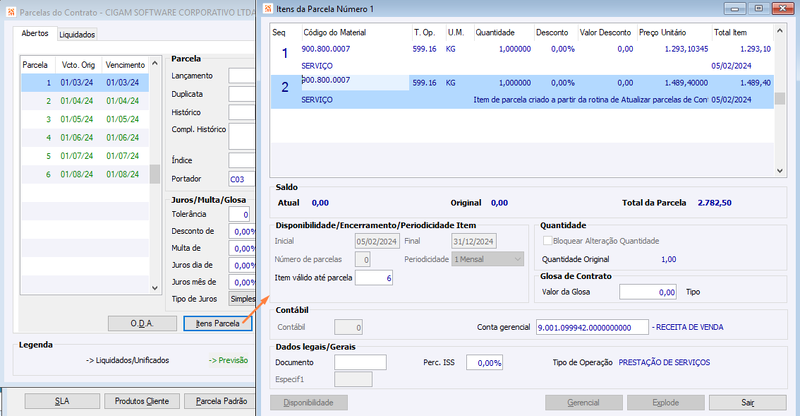The image size is (800, 416).
Task: Click the up arrow of the parcelas list scrollbar
Action: pyautogui.click(x=155, y=63)
